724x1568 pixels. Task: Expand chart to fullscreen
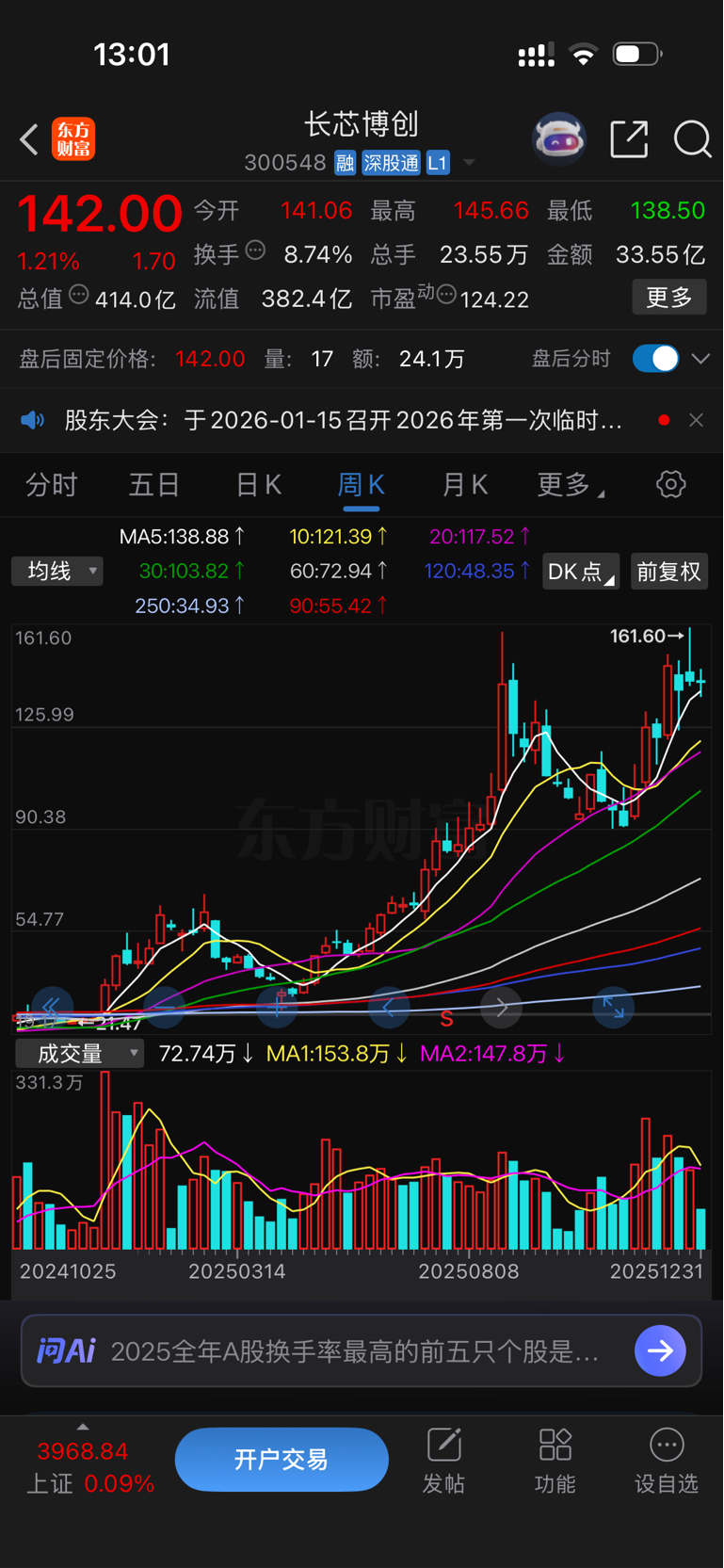[x=613, y=1008]
